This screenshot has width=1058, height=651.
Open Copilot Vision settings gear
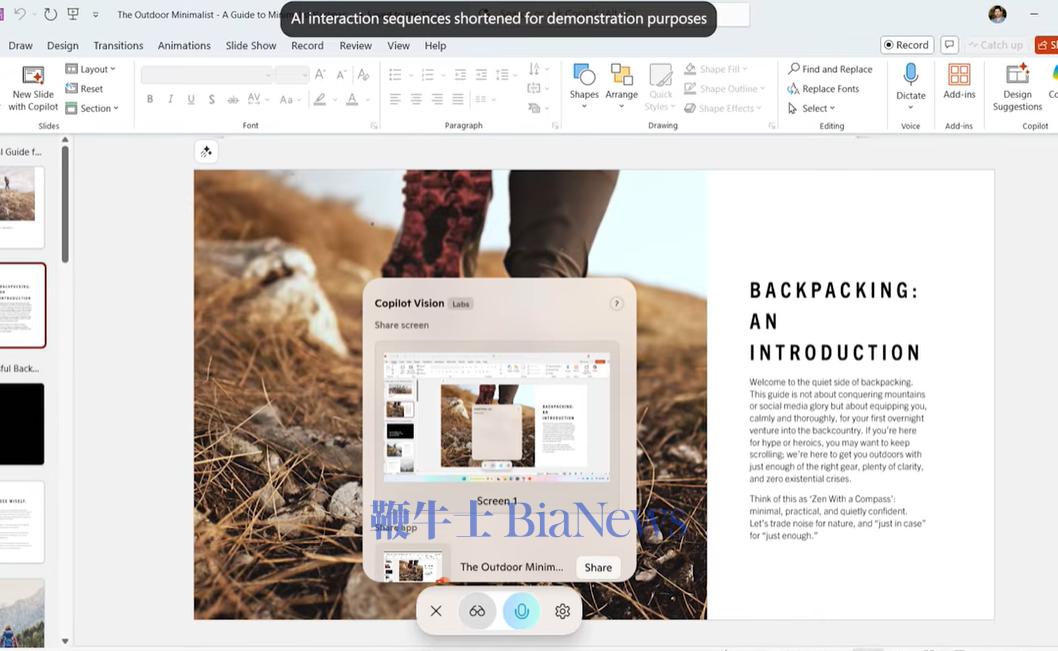point(563,611)
